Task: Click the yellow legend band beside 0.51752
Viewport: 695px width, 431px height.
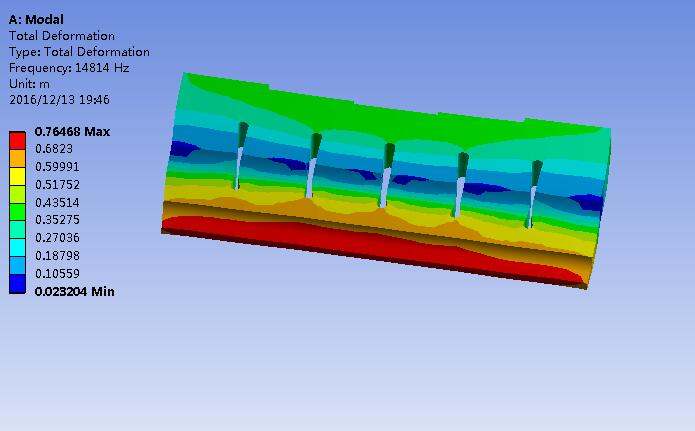Action: pos(17,176)
